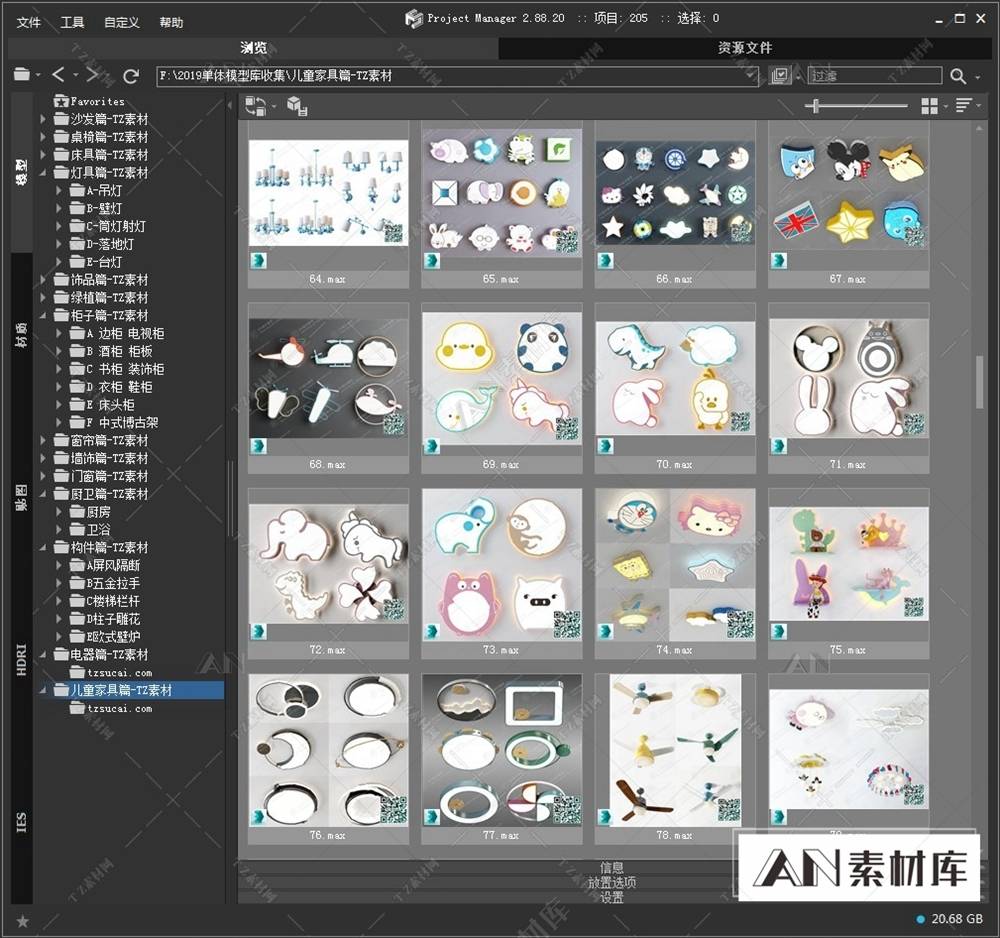Click the filter options icon beside filter box
The width and height of the screenshot is (1000, 938).
[x=779, y=76]
